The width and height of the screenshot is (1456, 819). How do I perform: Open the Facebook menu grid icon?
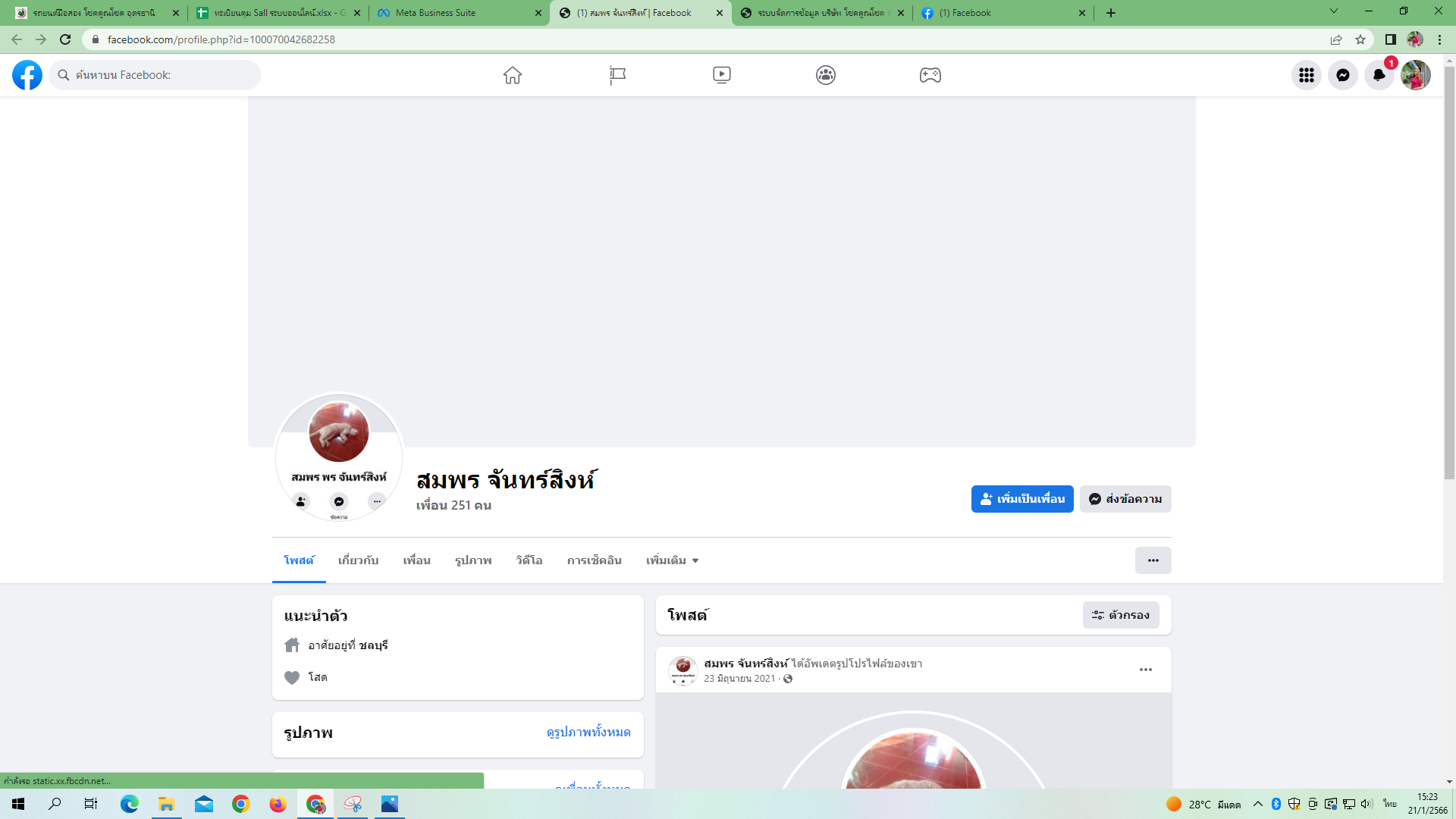coord(1306,75)
